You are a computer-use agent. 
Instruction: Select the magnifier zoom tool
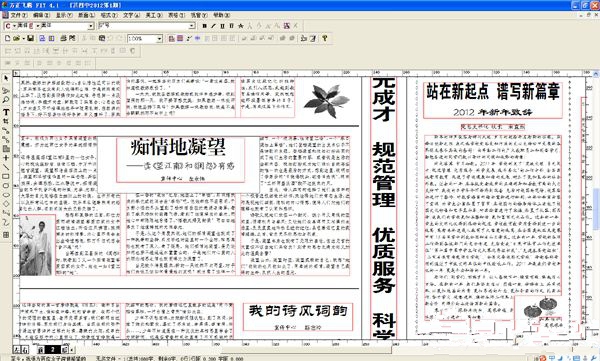pos(6,100)
